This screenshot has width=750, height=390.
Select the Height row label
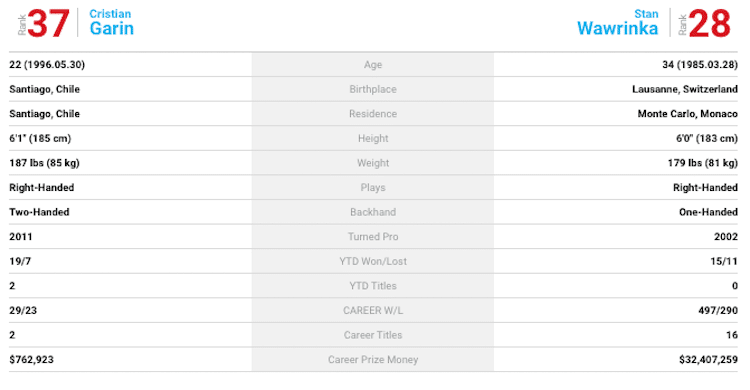373,138
